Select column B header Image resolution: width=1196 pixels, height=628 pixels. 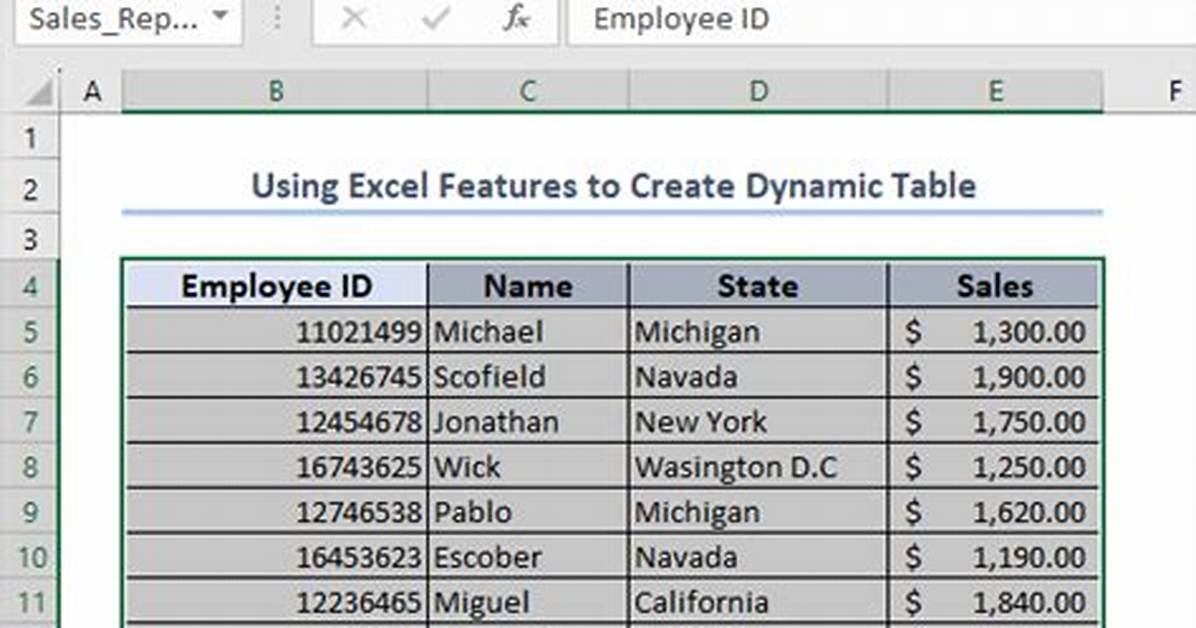(275, 92)
